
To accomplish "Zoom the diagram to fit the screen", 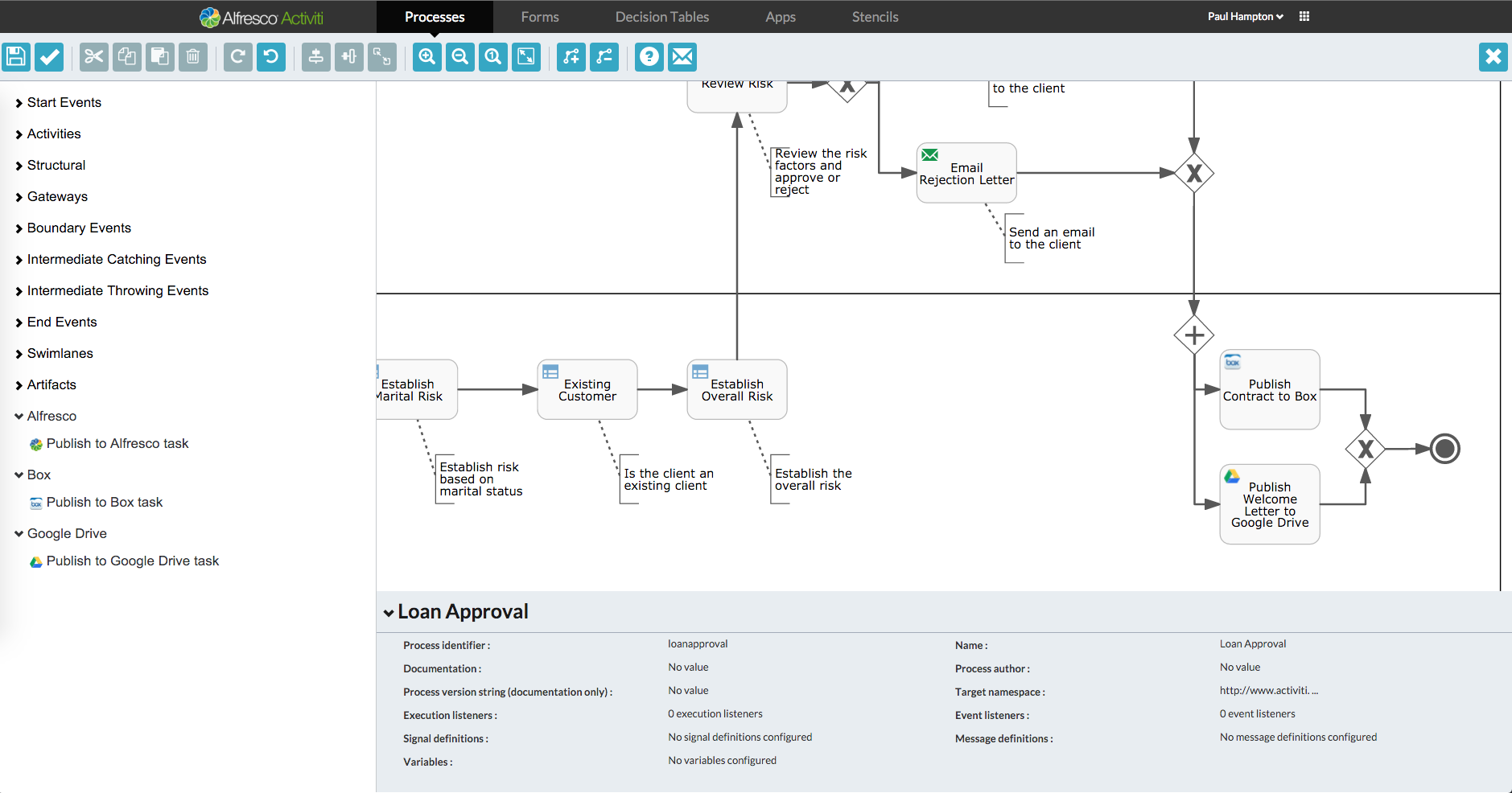I will click(x=526, y=56).
